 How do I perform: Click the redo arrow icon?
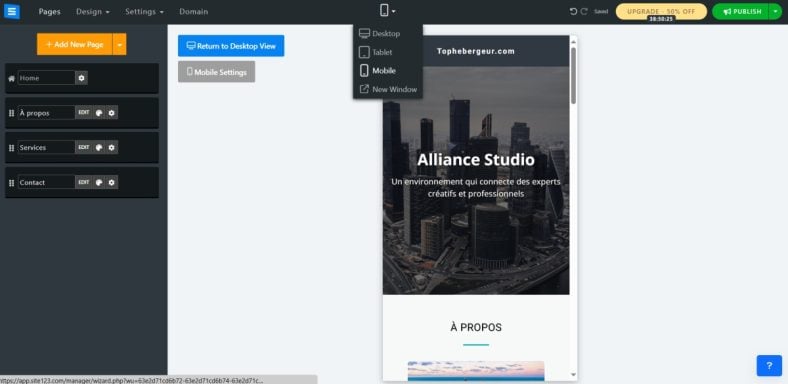point(584,12)
